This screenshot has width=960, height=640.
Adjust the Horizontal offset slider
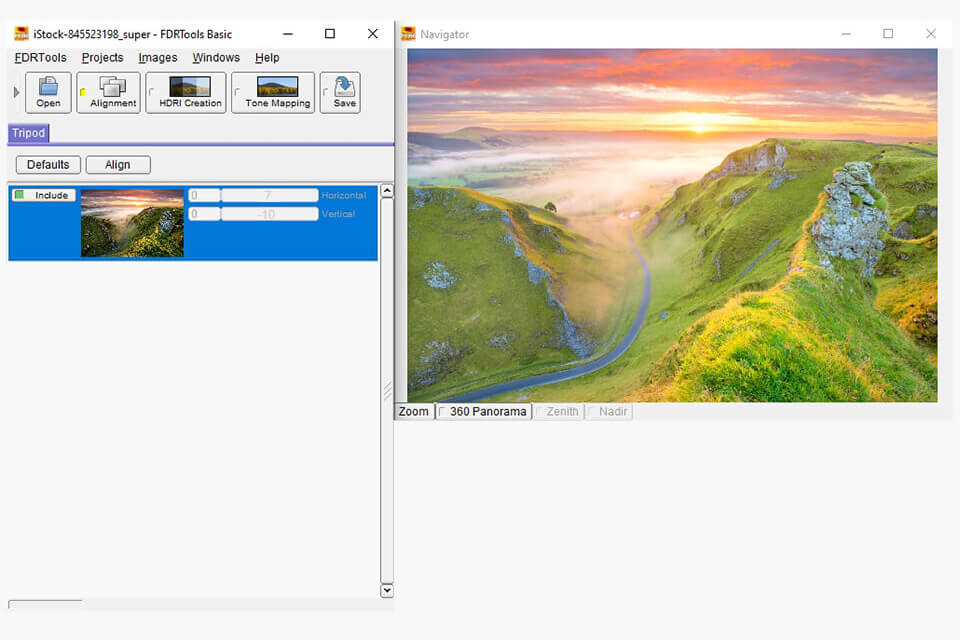[265, 195]
